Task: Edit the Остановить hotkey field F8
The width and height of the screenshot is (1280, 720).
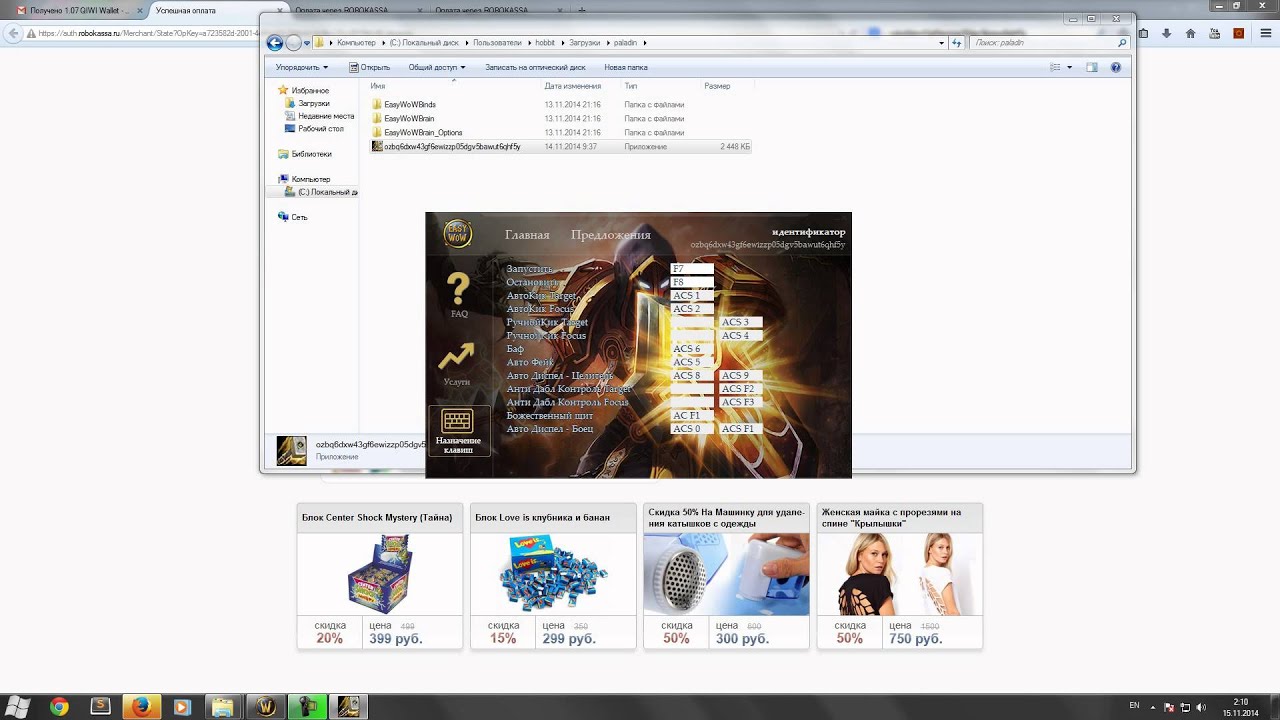Action: coord(692,282)
